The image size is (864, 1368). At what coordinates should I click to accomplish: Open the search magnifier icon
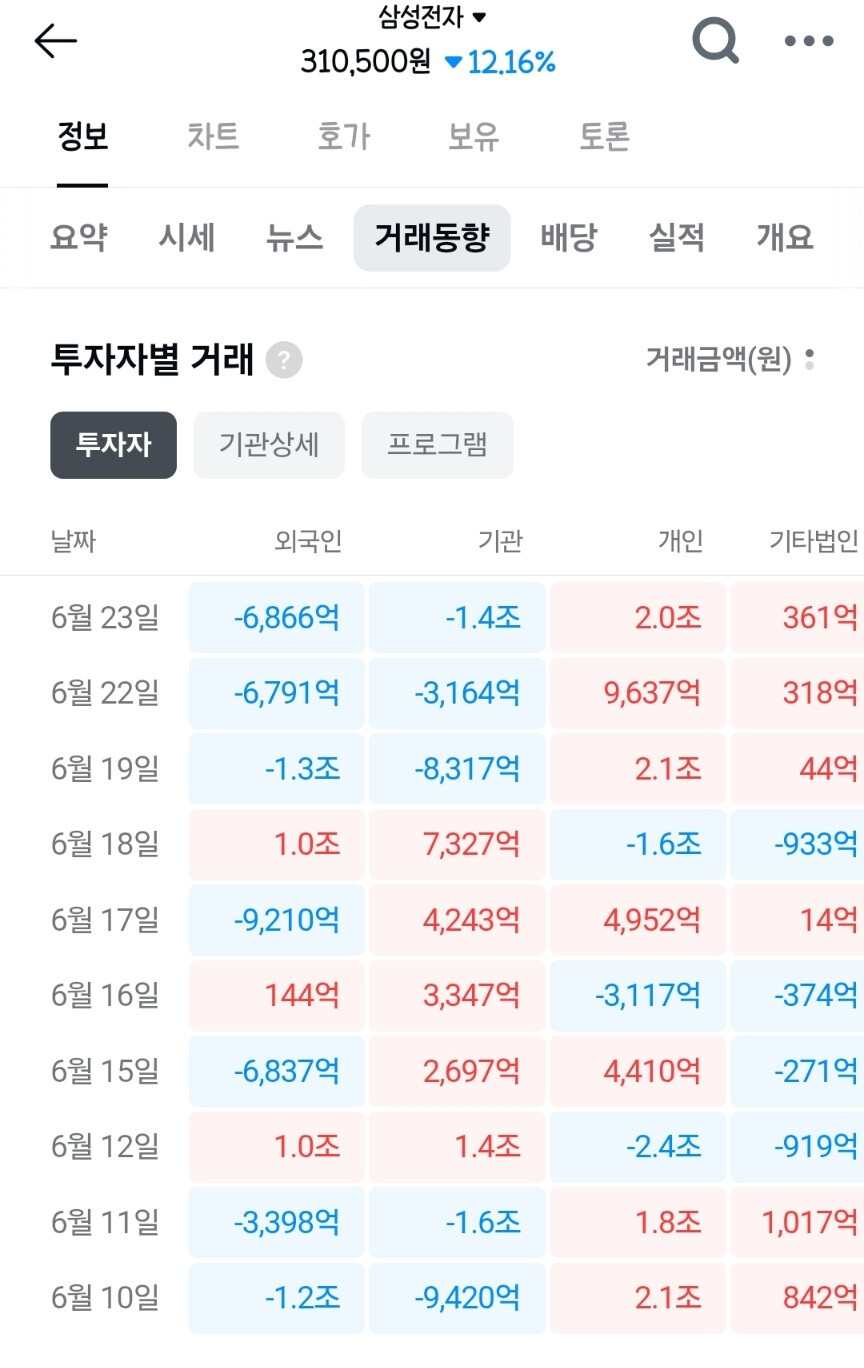[x=716, y=41]
